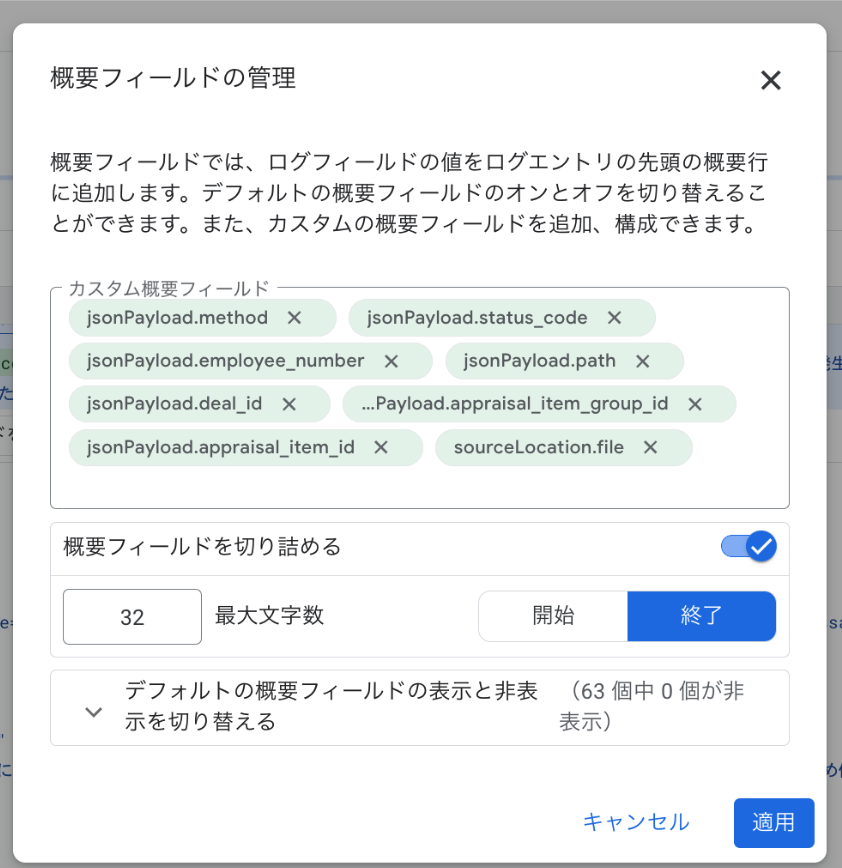Viewport: 842px width, 868px height.
Task: Click the キャンセル button
Action: click(x=636, y=823)
